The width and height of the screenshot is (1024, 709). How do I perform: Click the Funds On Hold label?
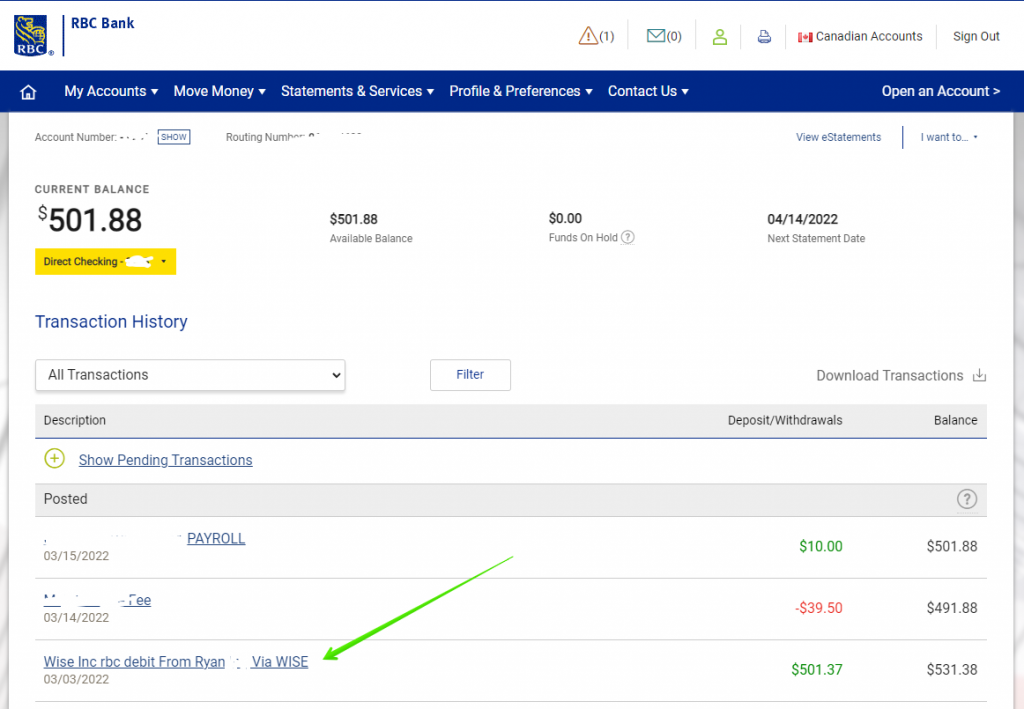583,238
